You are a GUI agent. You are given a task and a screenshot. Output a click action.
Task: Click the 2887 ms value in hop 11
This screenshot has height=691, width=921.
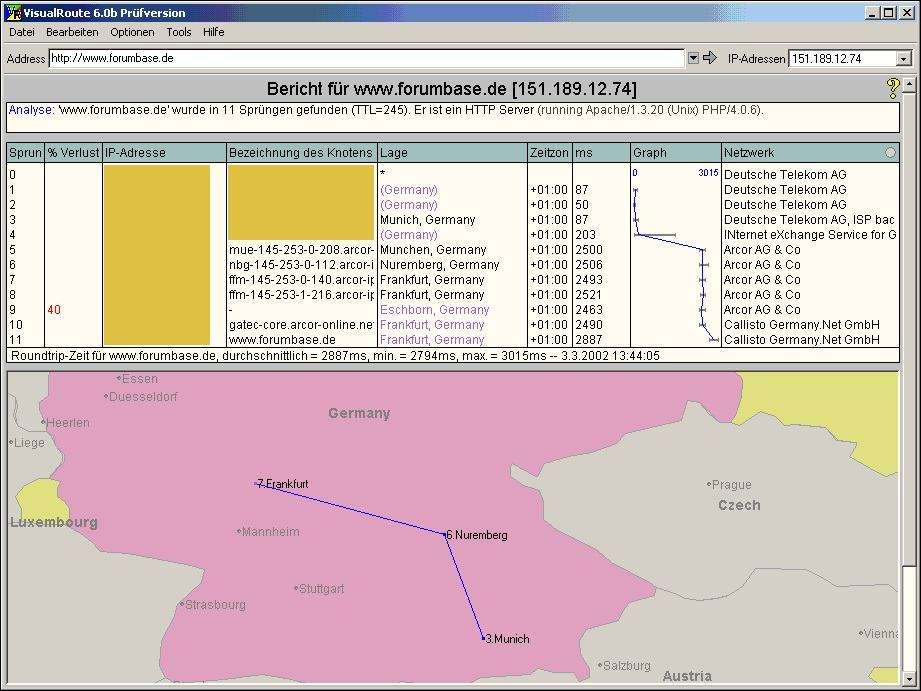point(589,340)
